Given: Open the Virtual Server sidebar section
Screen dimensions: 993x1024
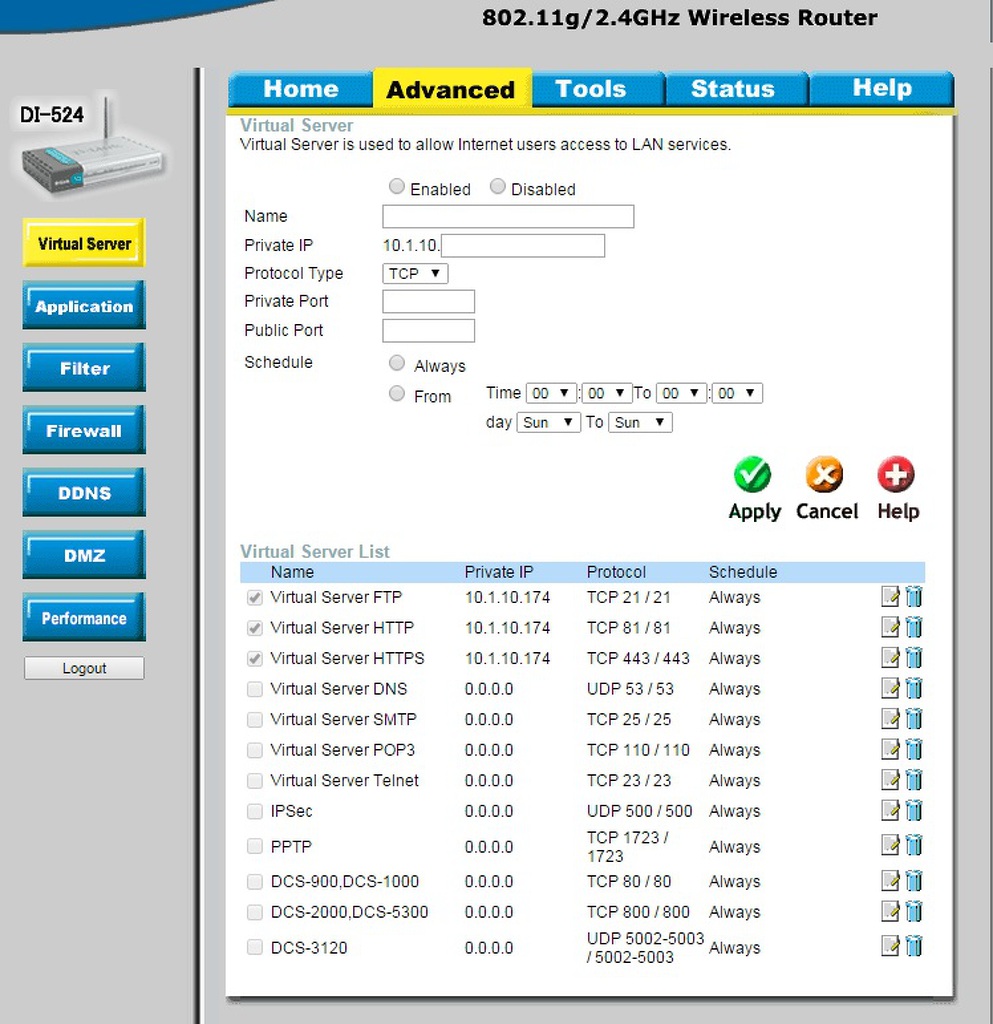Looking at the screenshot, I should point(84,243).
